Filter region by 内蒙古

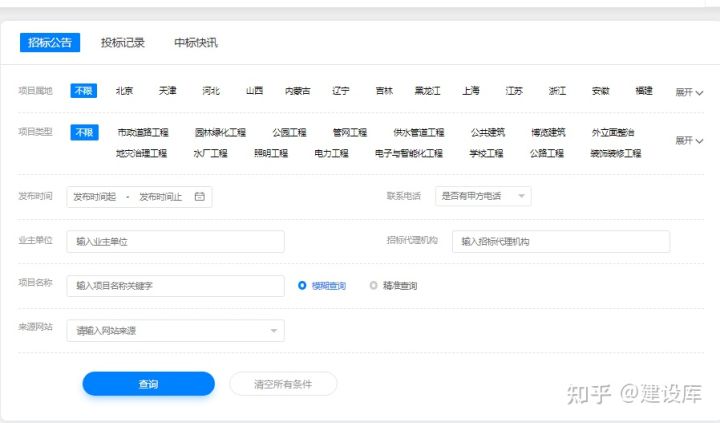298,91
